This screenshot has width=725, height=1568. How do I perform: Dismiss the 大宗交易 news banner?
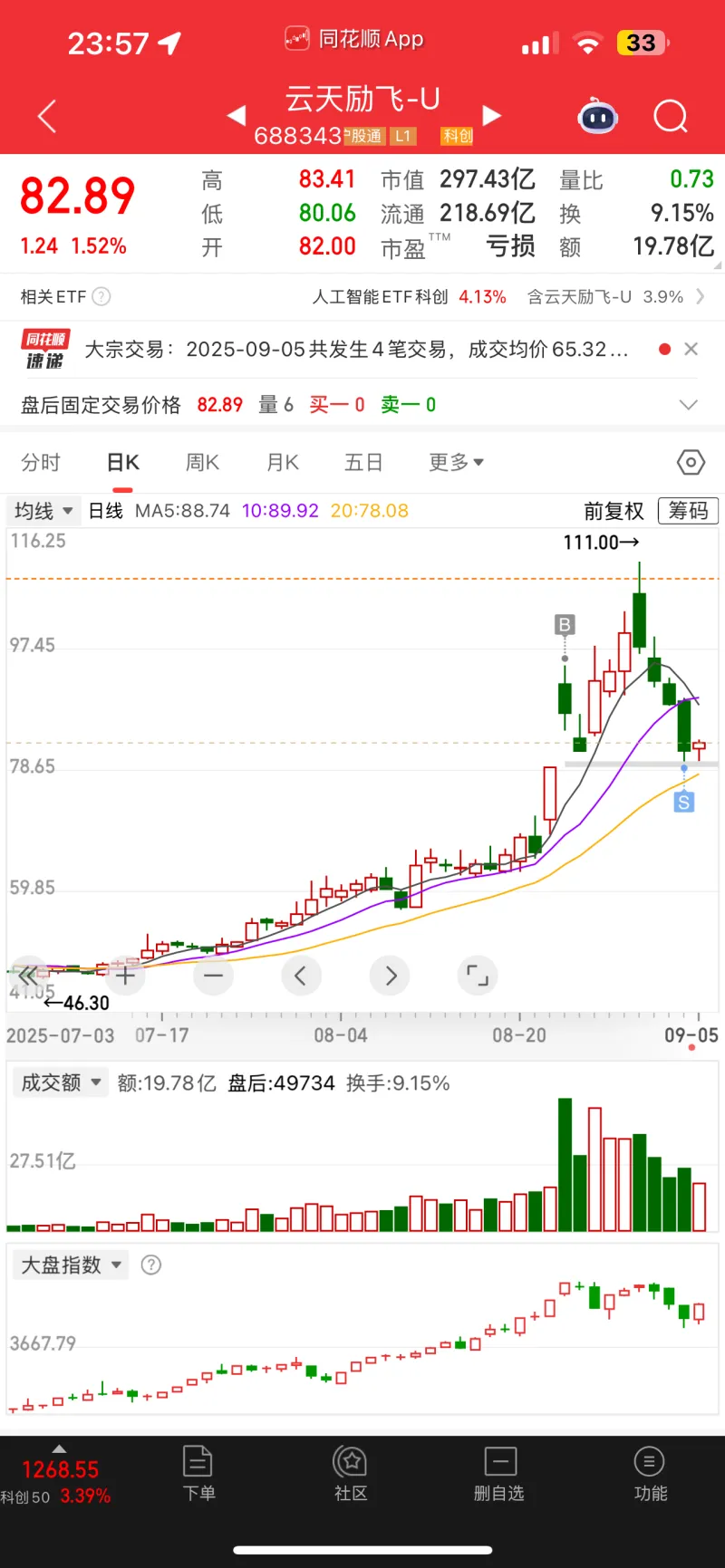(x=691, y=349)
